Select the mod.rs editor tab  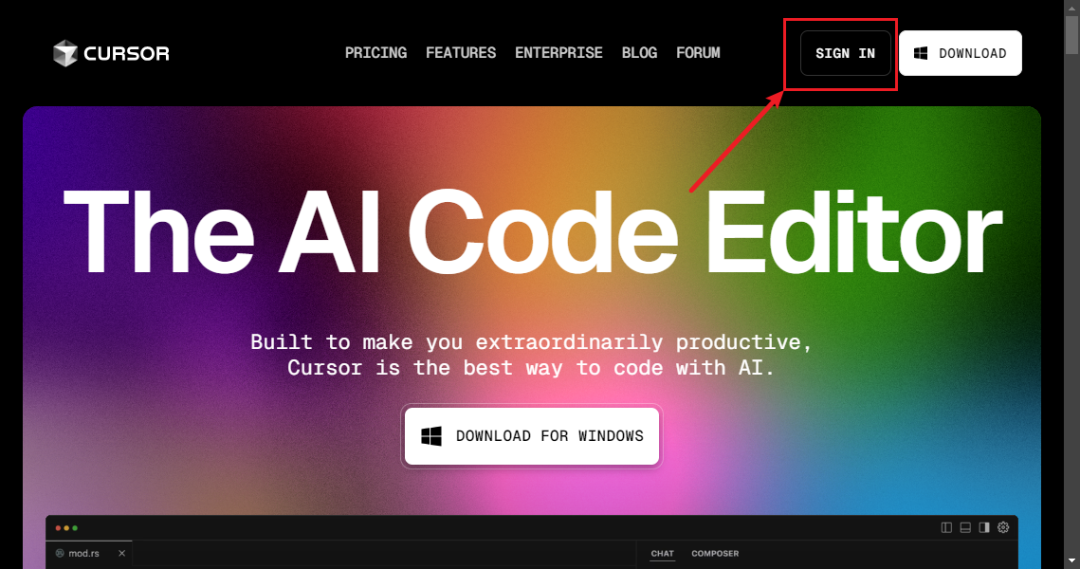click(89, 553)
